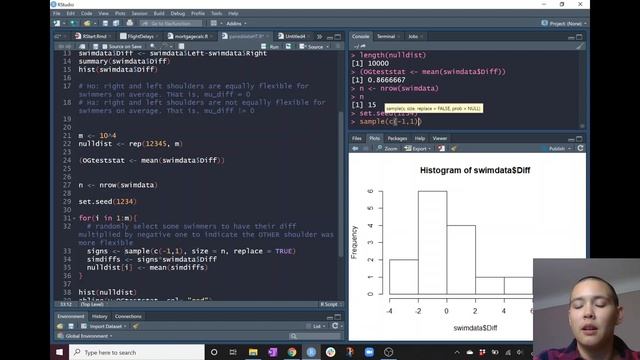Show more editor tabs with the chevron button
The width and height of the screenshot is (640, 360).
[319, 36]
